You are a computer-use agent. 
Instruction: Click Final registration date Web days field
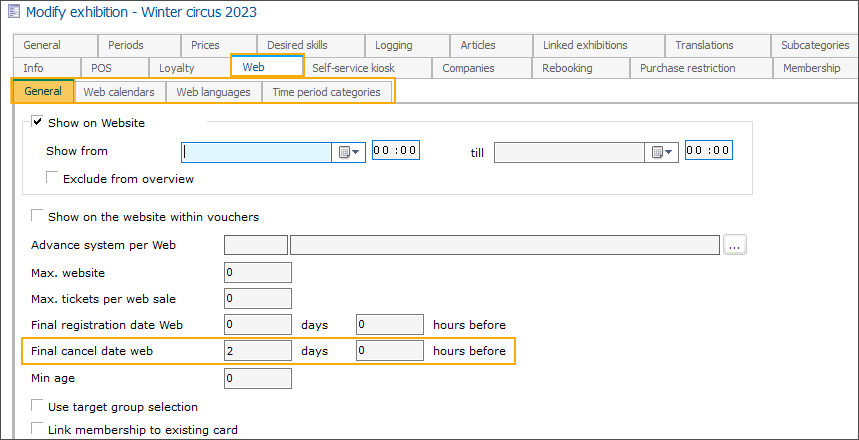(258, 325)
